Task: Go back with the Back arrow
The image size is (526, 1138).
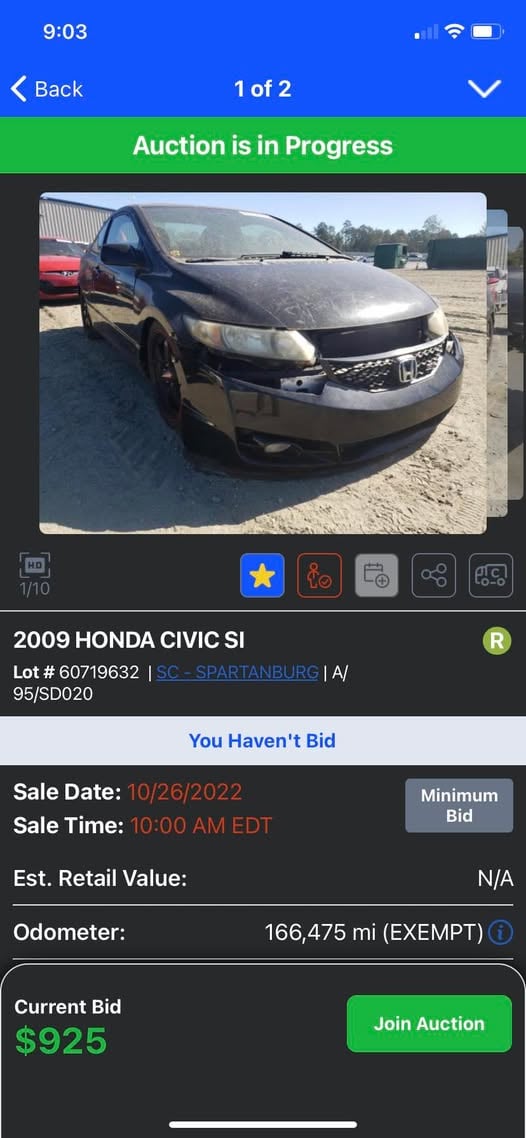Action: (x=46, y=89)
